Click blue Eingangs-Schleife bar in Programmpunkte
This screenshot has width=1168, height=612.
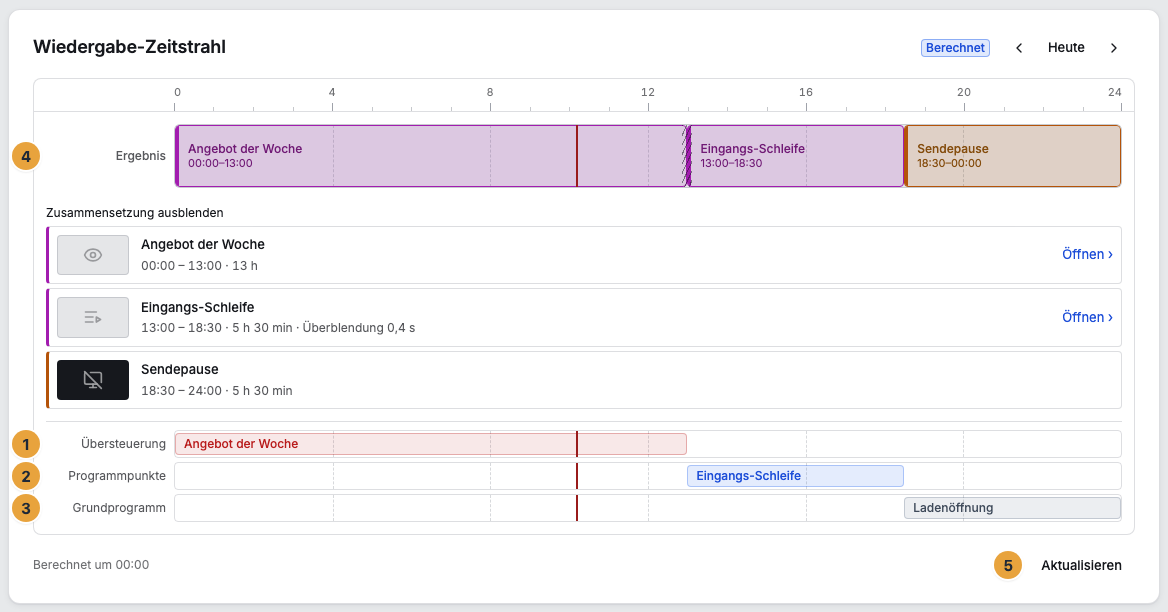[795, 476]
